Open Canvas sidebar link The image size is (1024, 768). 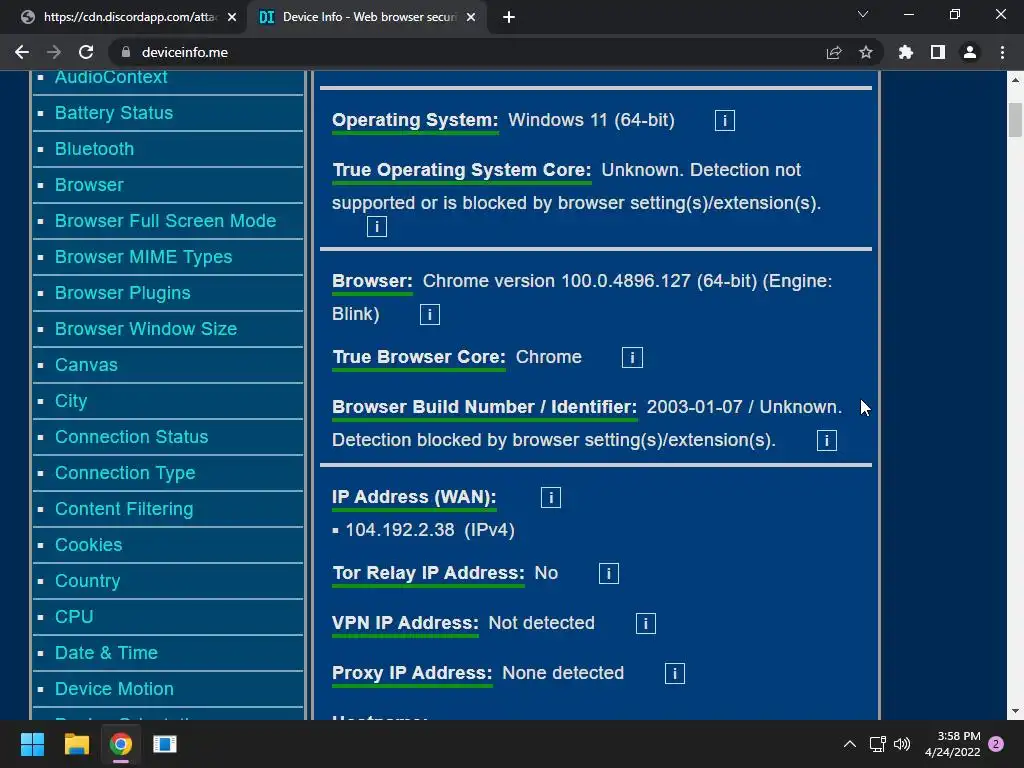(86, 364)
